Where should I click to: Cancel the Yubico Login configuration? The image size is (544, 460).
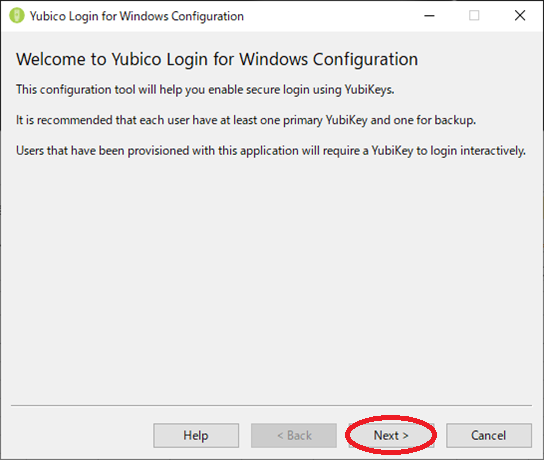click(488, 435)
